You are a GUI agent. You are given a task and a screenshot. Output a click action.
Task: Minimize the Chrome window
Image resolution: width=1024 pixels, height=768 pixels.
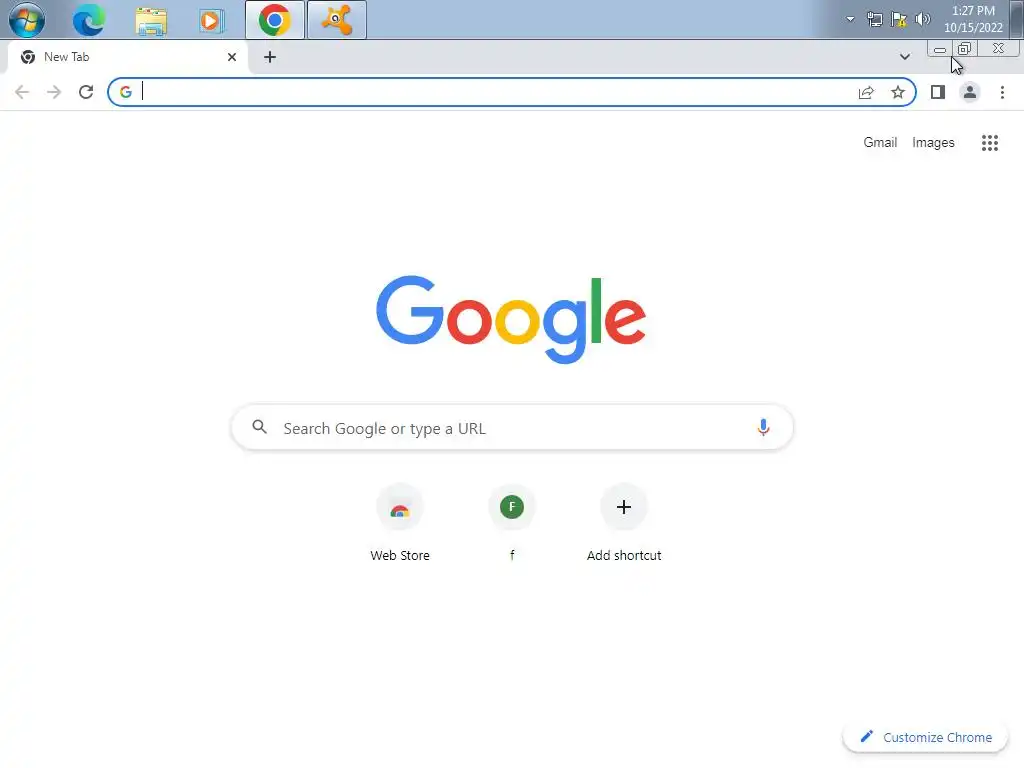click(x=940, y=49)
